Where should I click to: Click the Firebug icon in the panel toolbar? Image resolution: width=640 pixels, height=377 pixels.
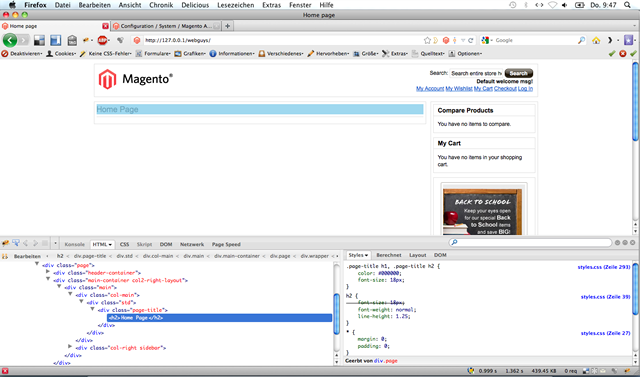pyautogui.click(x=5, y=244)
